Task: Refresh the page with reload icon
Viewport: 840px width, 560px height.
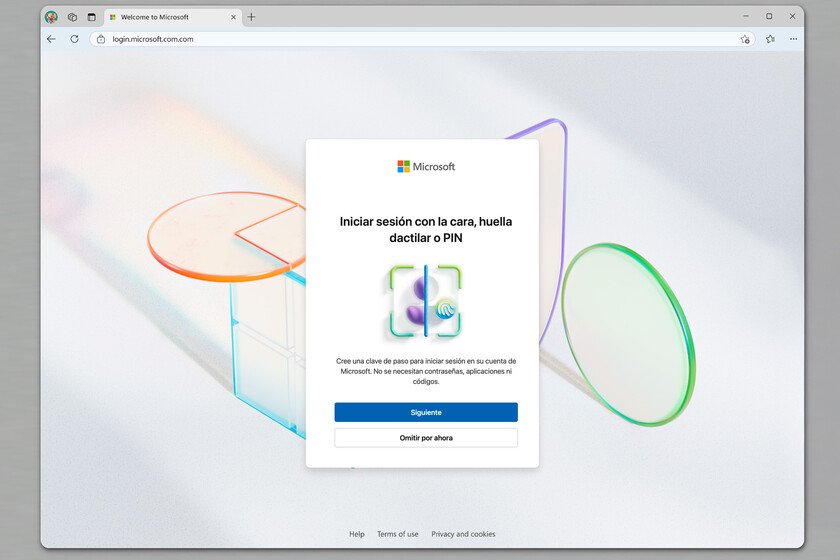Action: 74,39
